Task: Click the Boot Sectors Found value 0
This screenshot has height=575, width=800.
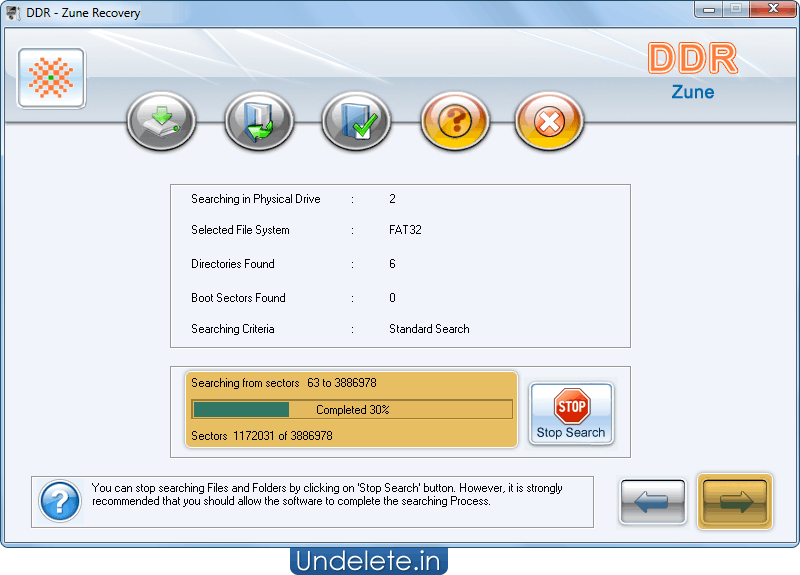Action: point(392,298)
